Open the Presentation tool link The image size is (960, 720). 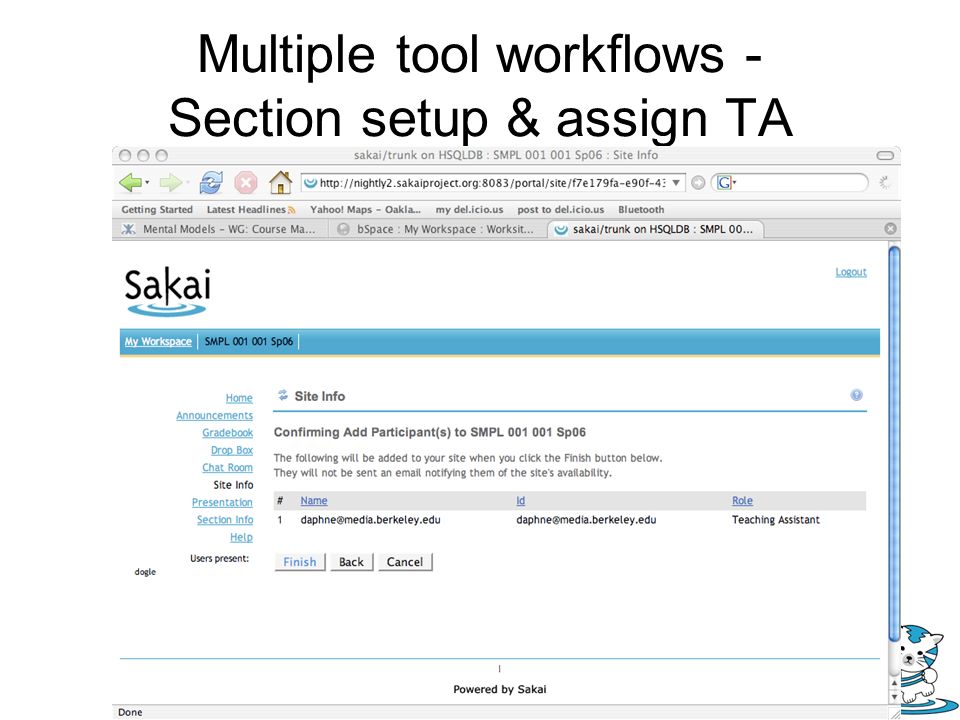[222, 502]
